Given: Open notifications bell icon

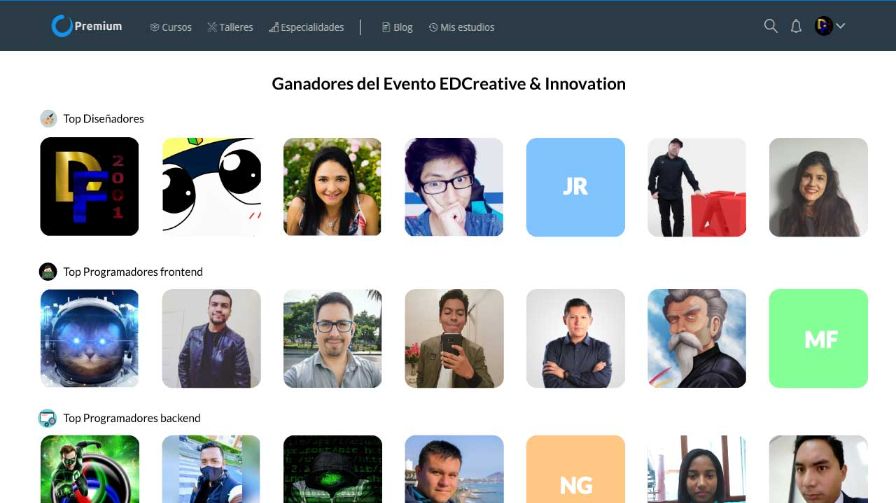Looking at the screenshot, I should (x=796, y=26).
